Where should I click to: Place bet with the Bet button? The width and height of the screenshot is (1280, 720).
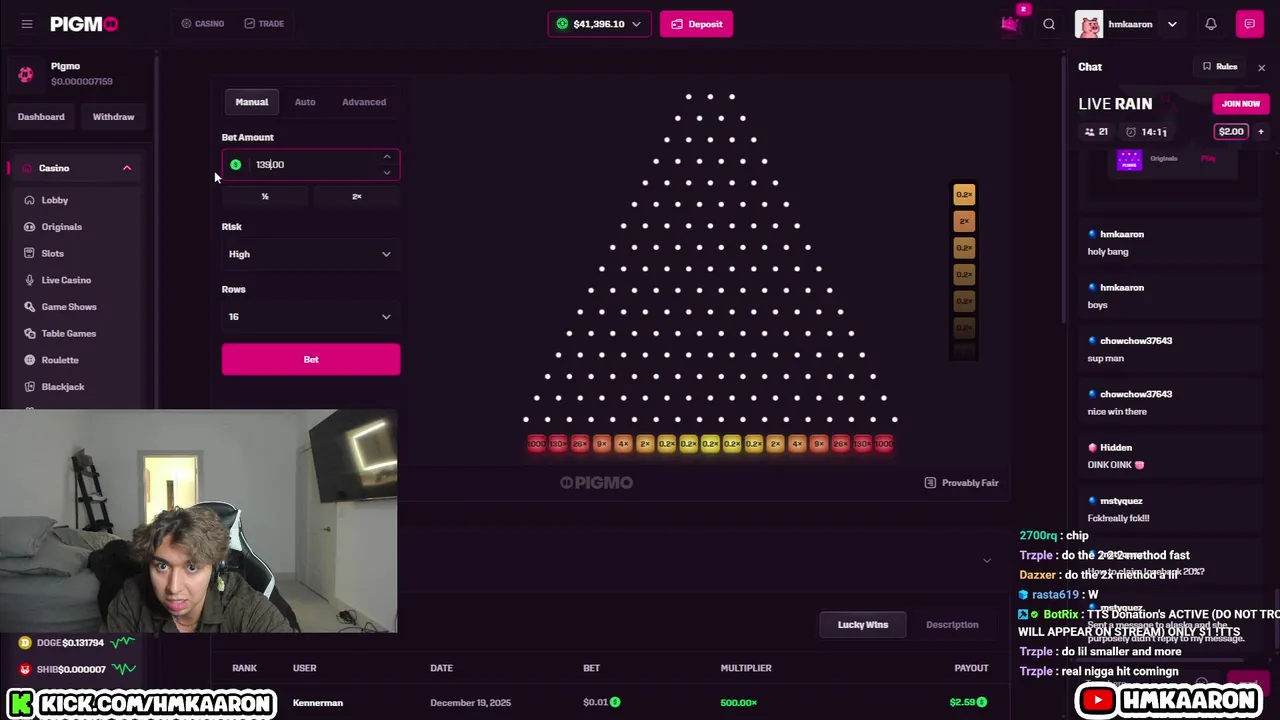click(311, 360)
